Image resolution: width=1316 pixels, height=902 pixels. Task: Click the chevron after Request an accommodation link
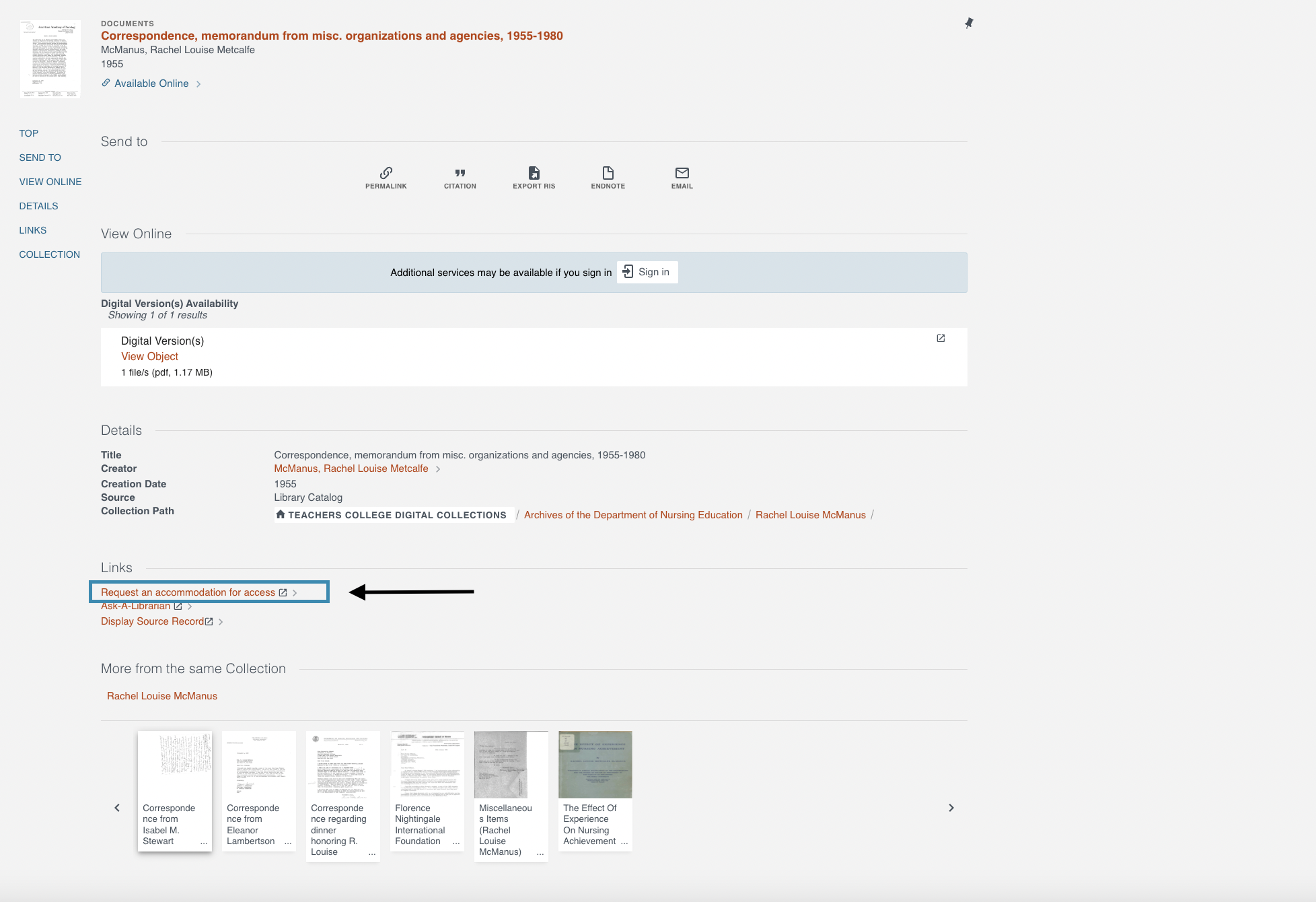coord(295,592)
